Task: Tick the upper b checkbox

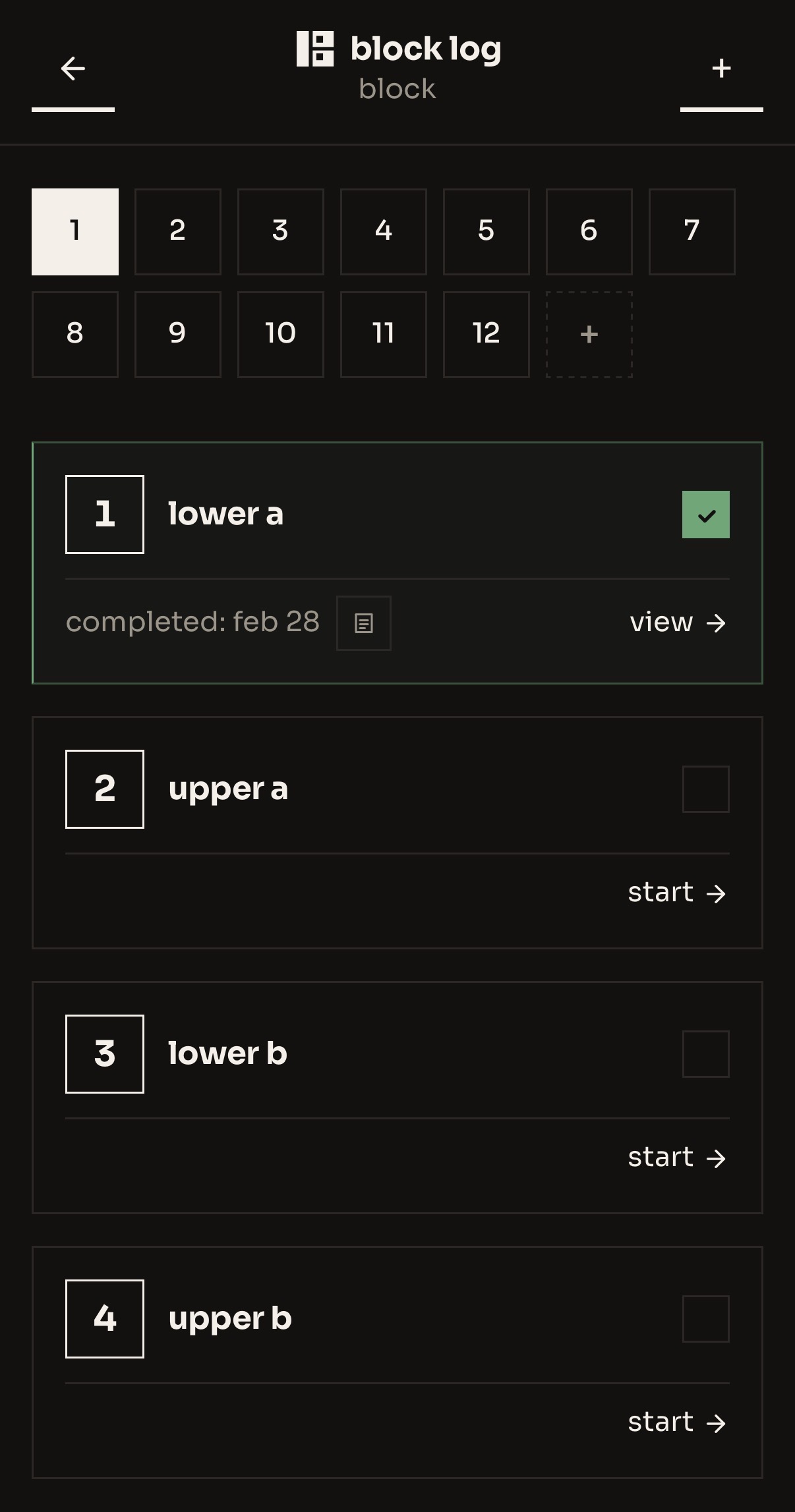Action: 705,1319
